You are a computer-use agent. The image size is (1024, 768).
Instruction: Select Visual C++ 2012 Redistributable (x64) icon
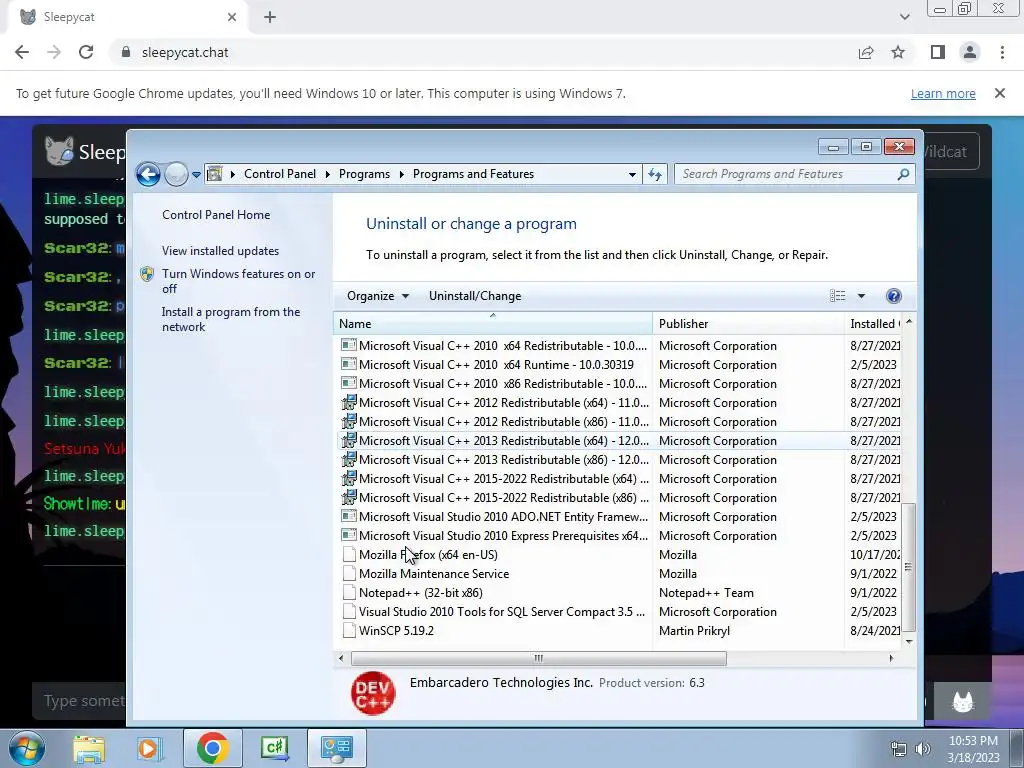click(x=349, y=402)
